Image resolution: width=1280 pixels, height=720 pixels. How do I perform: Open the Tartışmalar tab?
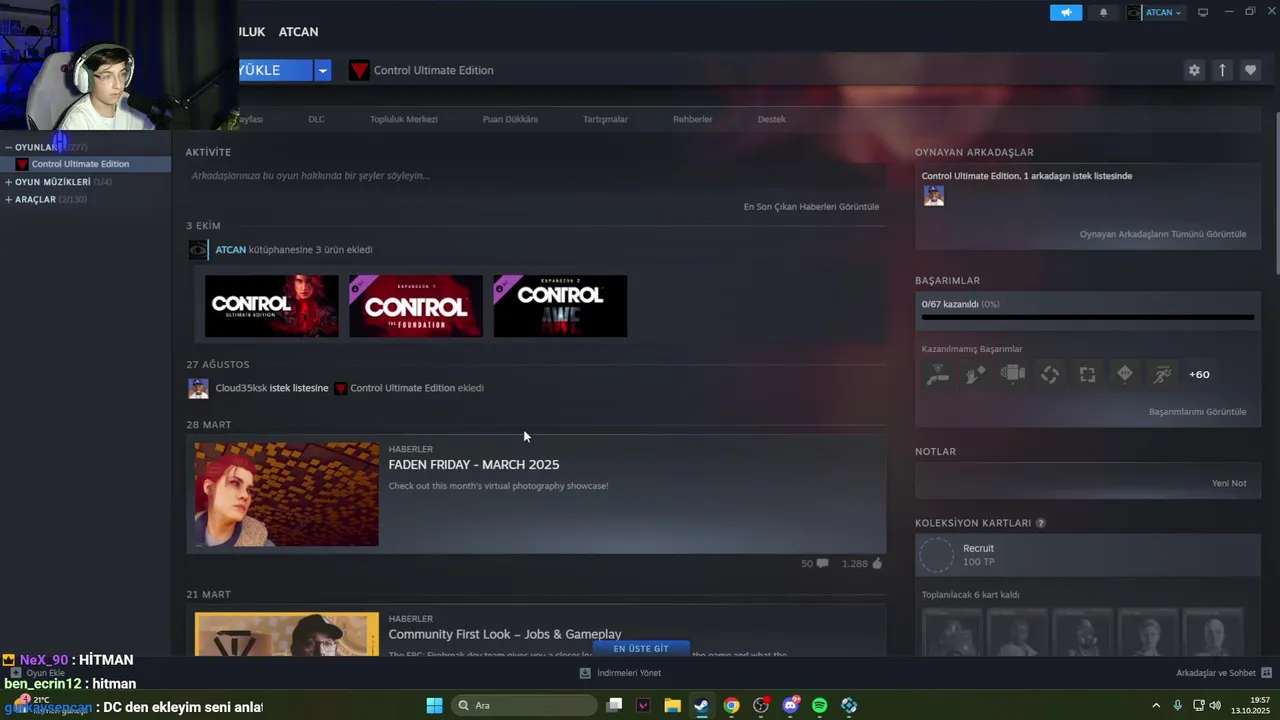pos(605,119)
